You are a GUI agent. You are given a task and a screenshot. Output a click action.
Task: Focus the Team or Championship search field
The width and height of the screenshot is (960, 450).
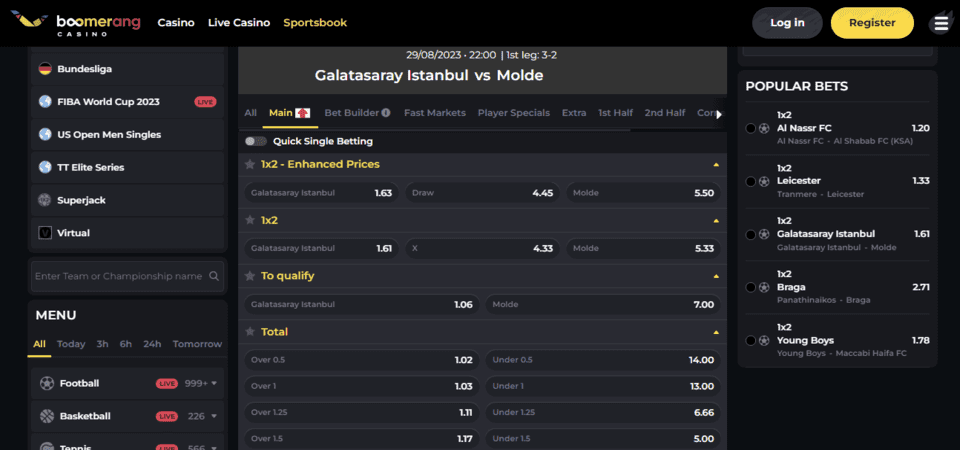(127, 276)
